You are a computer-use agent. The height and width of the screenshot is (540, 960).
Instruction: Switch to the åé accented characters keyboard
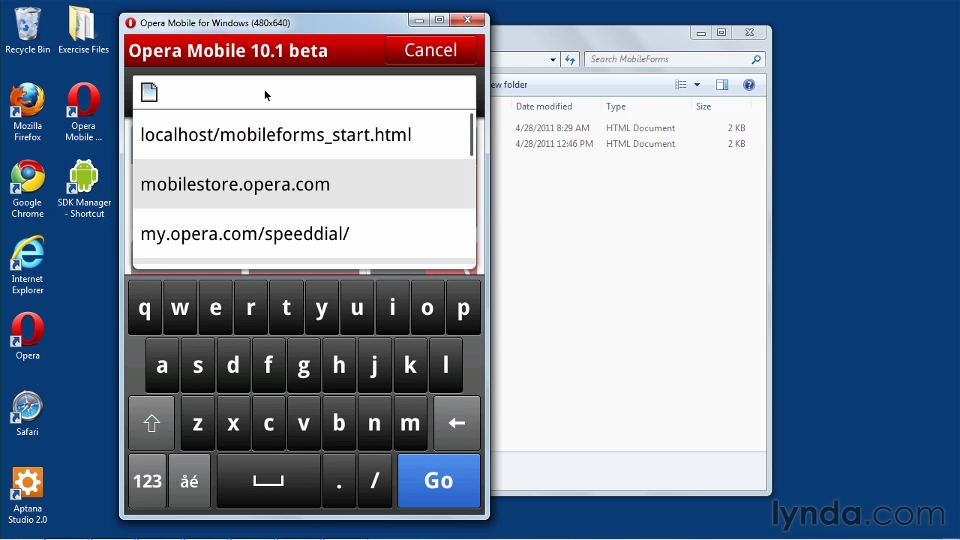(x=189, y=481)
